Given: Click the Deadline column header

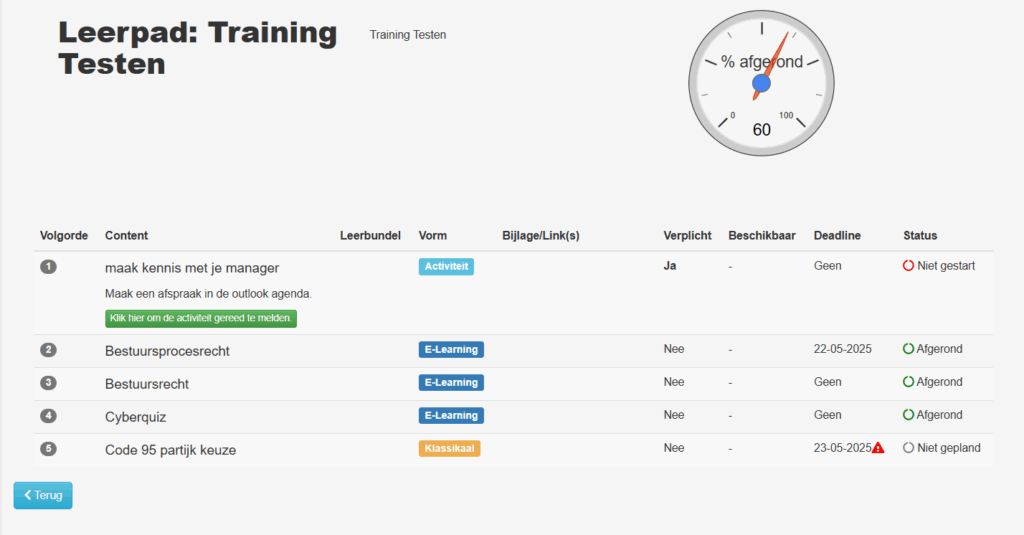Looking at the screenshot, I should (837, 236).
